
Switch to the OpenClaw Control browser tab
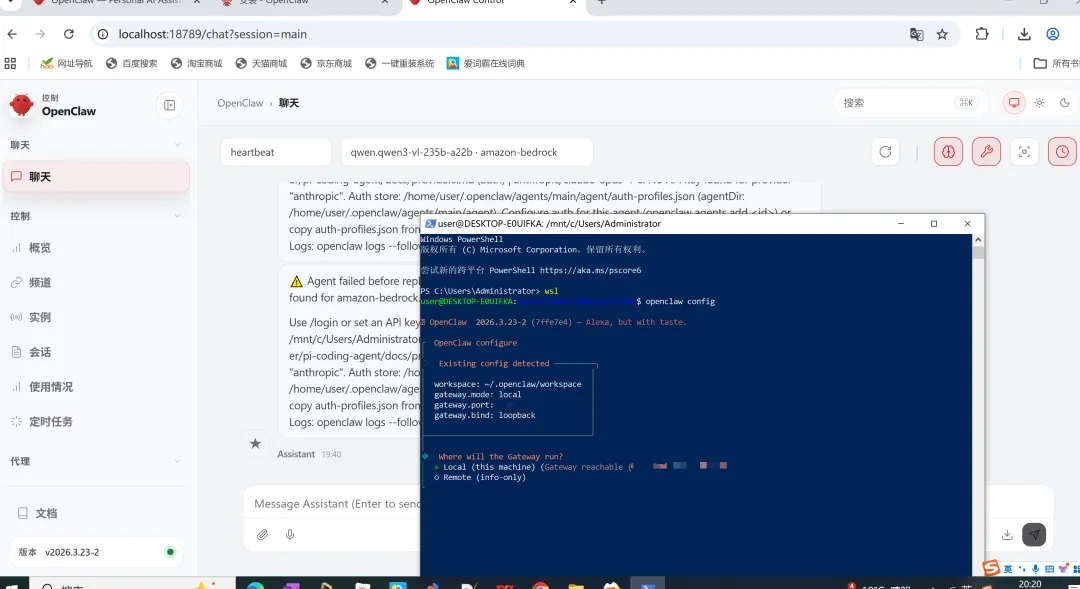click(493, 3)
